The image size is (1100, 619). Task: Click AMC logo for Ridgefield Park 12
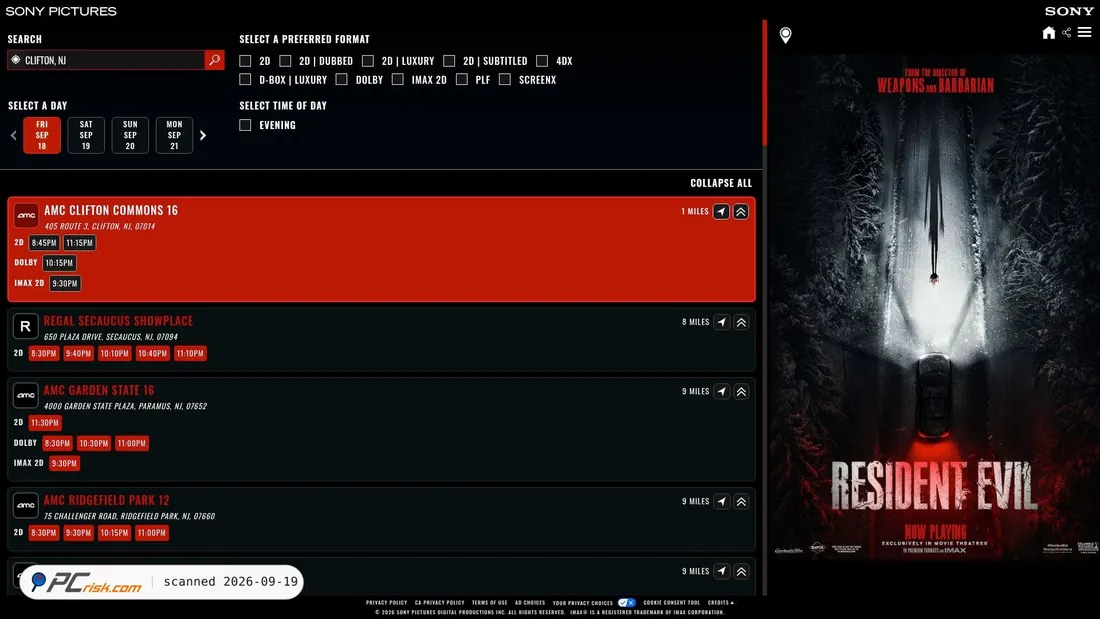tap(26, 505)
